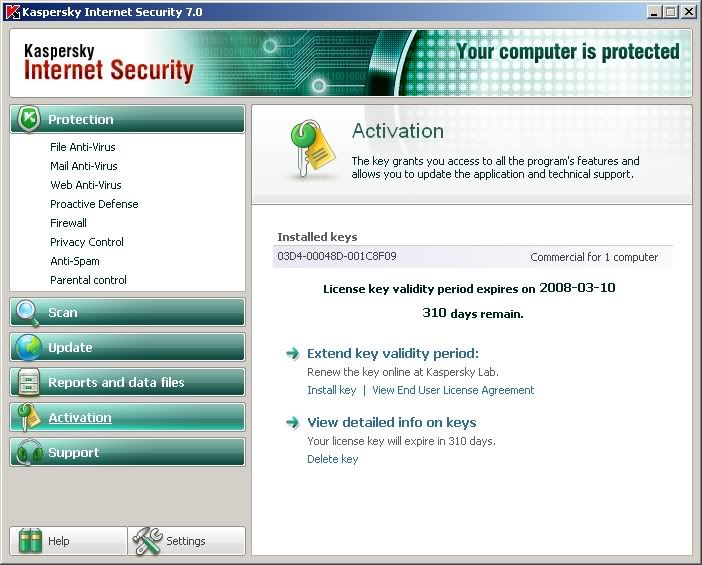Open Anti-Spam component
The image size is (702, 565).
(75, 261)
